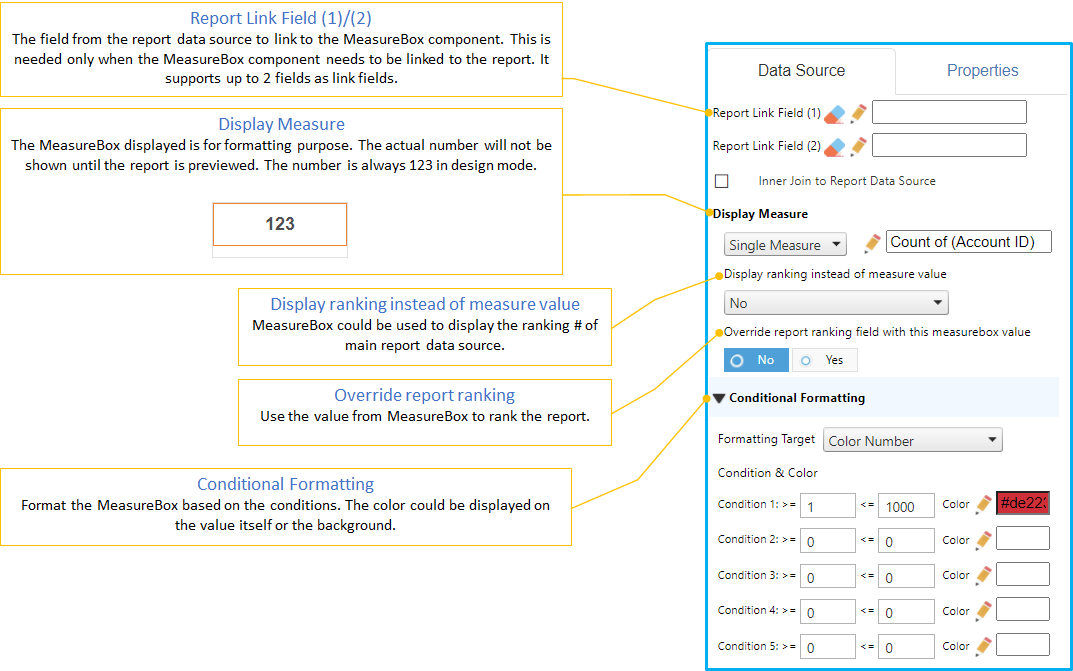Viewport: 1073px width, 671px height.
Task: Click the empty color box for Condition 3
Action: tap(1022, 574)
